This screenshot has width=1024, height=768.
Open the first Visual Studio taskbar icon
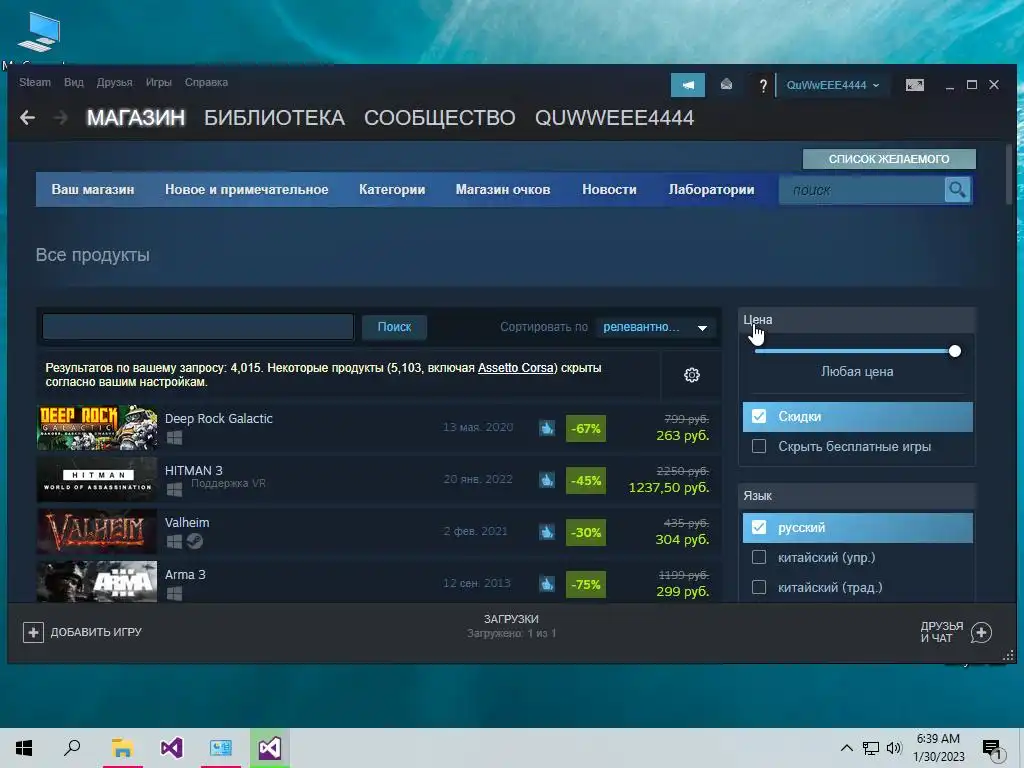pos(172,748)
